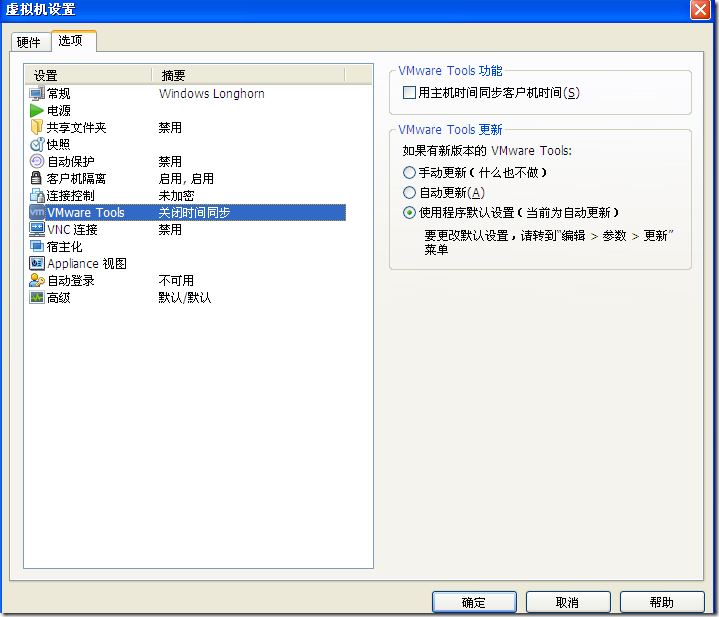
Task: Confirm with the 确定 button
Action: pos(474,602)
